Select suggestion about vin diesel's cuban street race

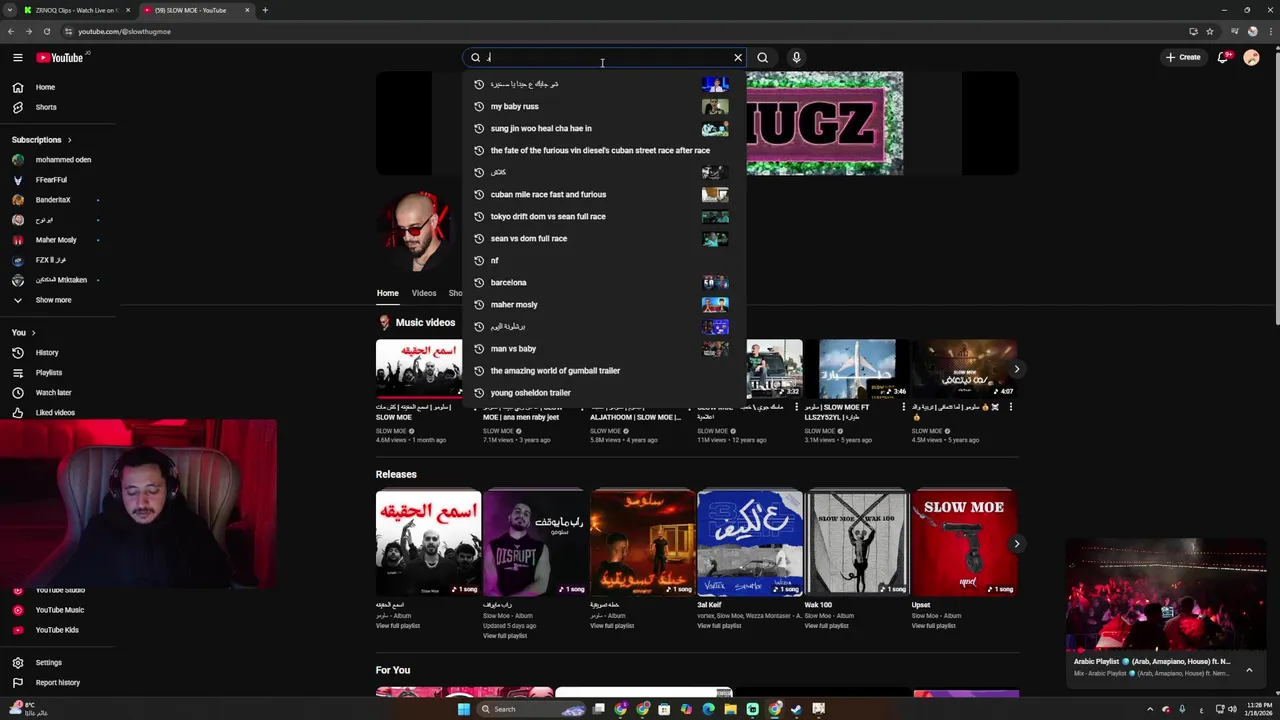coord(604,150)
